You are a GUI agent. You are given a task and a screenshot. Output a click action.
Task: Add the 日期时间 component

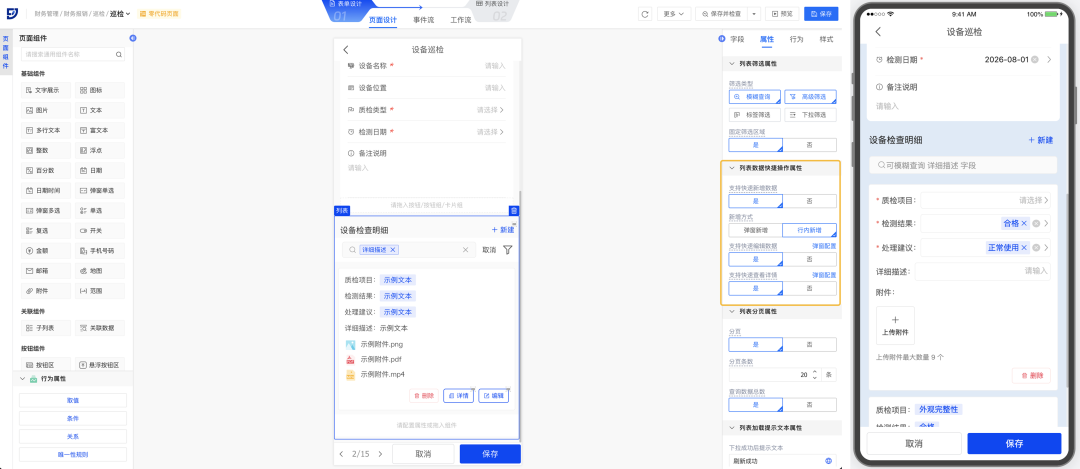click(x=46, y=190)
